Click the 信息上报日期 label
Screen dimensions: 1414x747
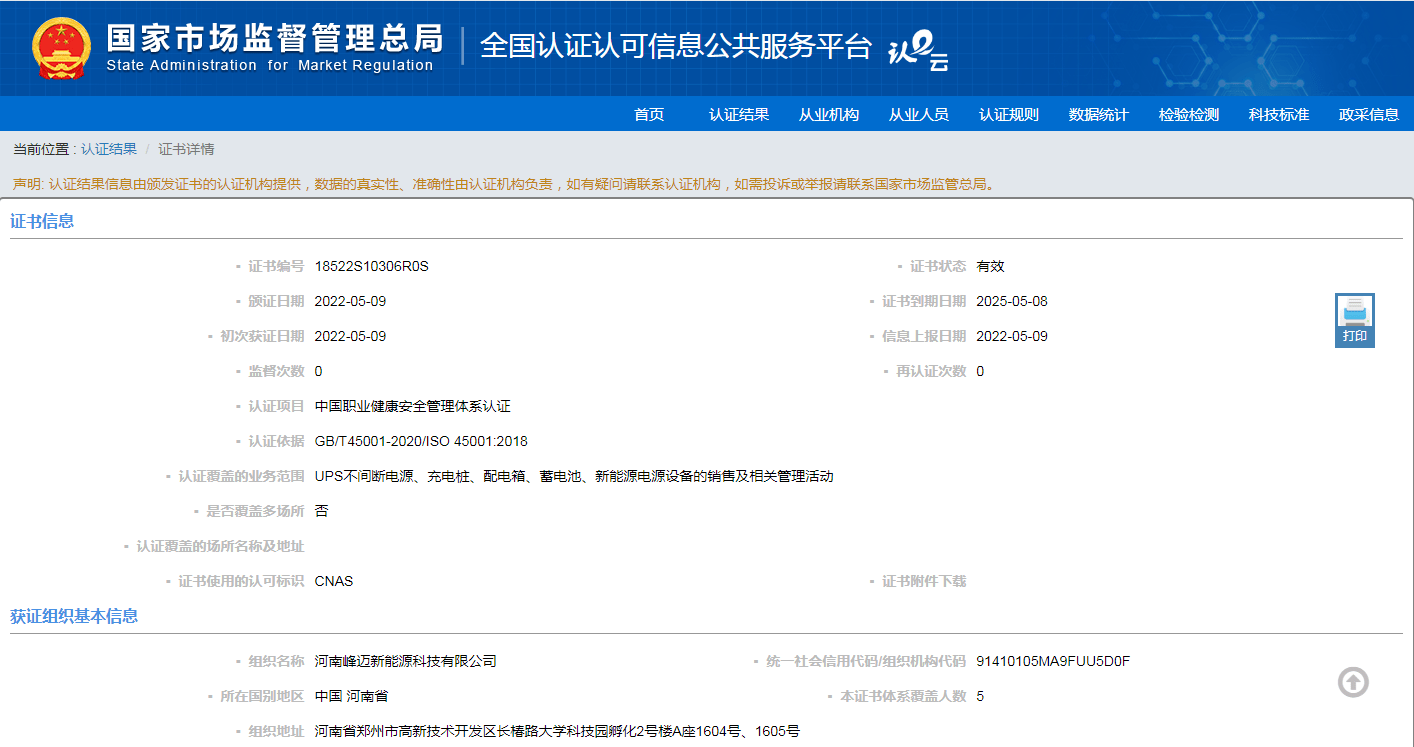[x=924, y=336]
